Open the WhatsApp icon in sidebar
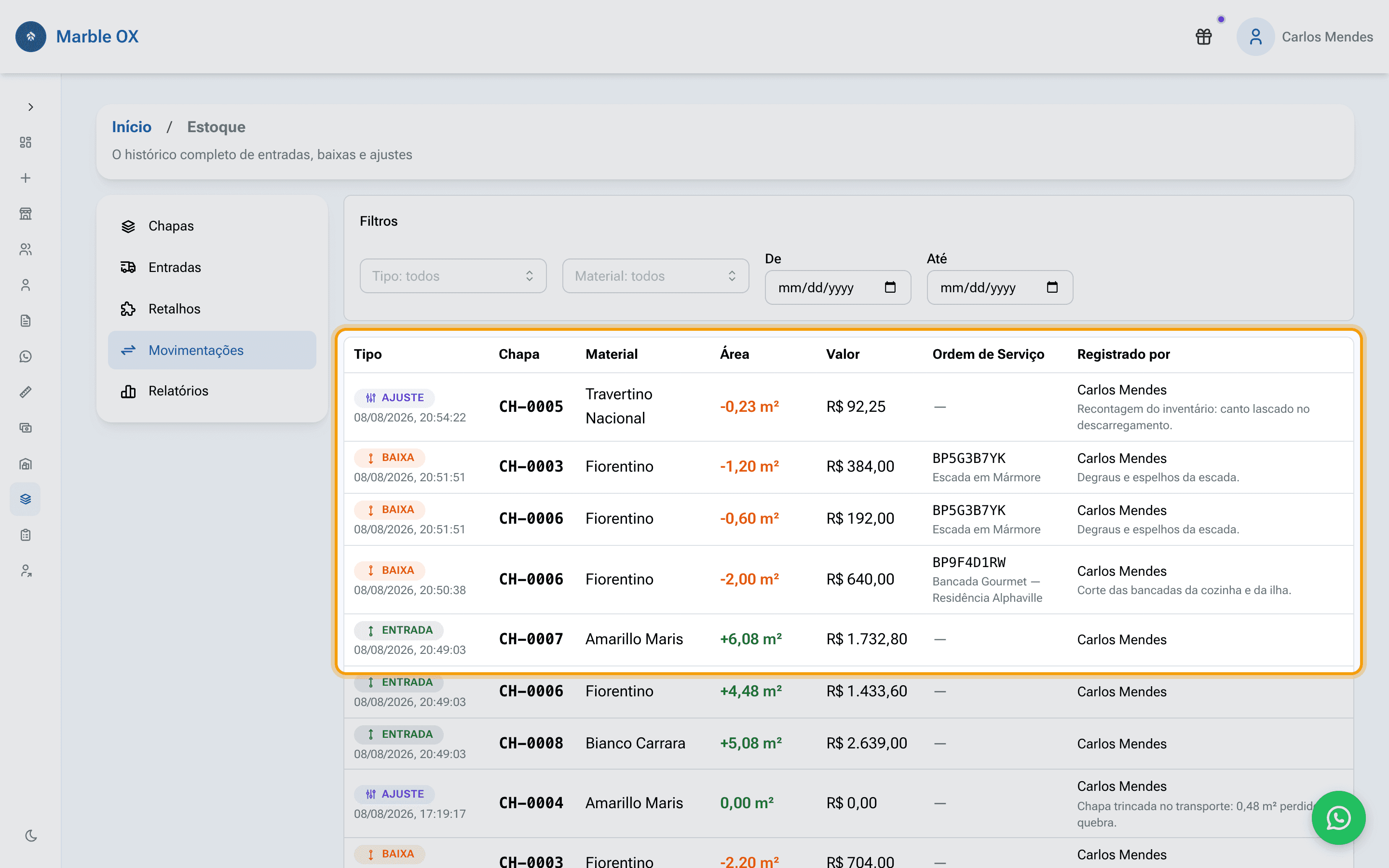The height and width of the screenshot is (868, 1389). coord(25,356)
